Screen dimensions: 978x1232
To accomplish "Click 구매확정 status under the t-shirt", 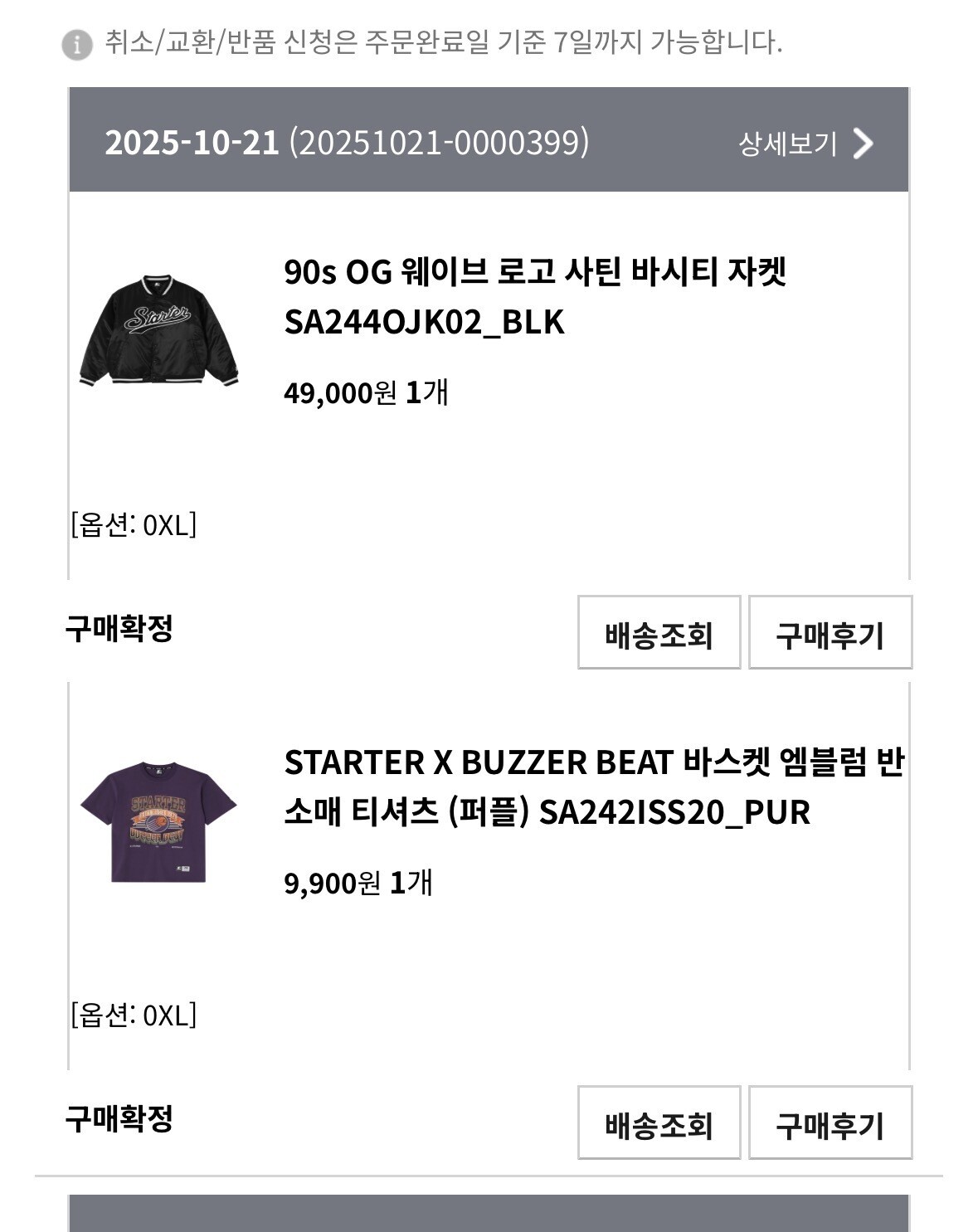I will [119, 1118].
